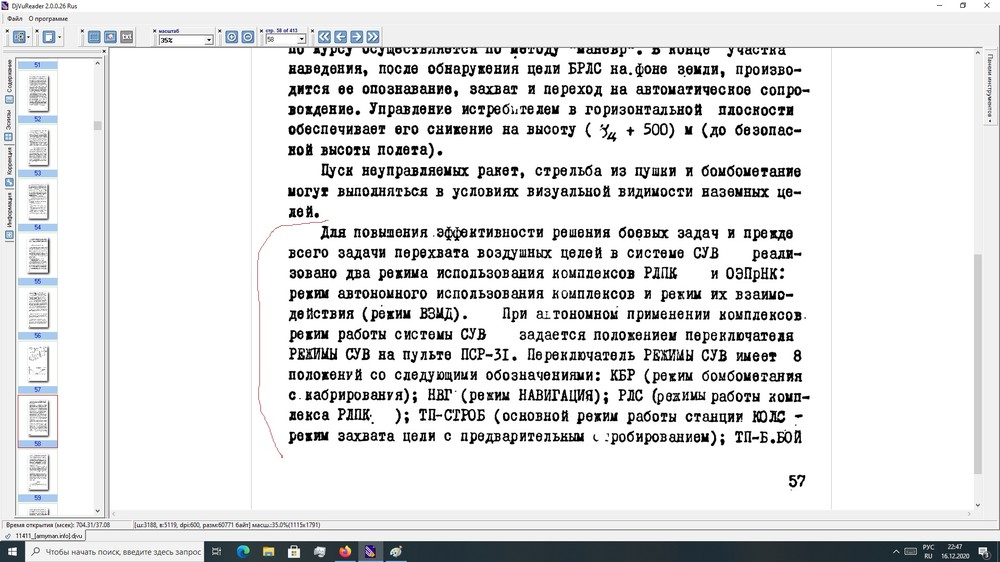The image size is (1000, 562).
Task: Expand the layout mode dropdown arrow
Action: point(29,37)
